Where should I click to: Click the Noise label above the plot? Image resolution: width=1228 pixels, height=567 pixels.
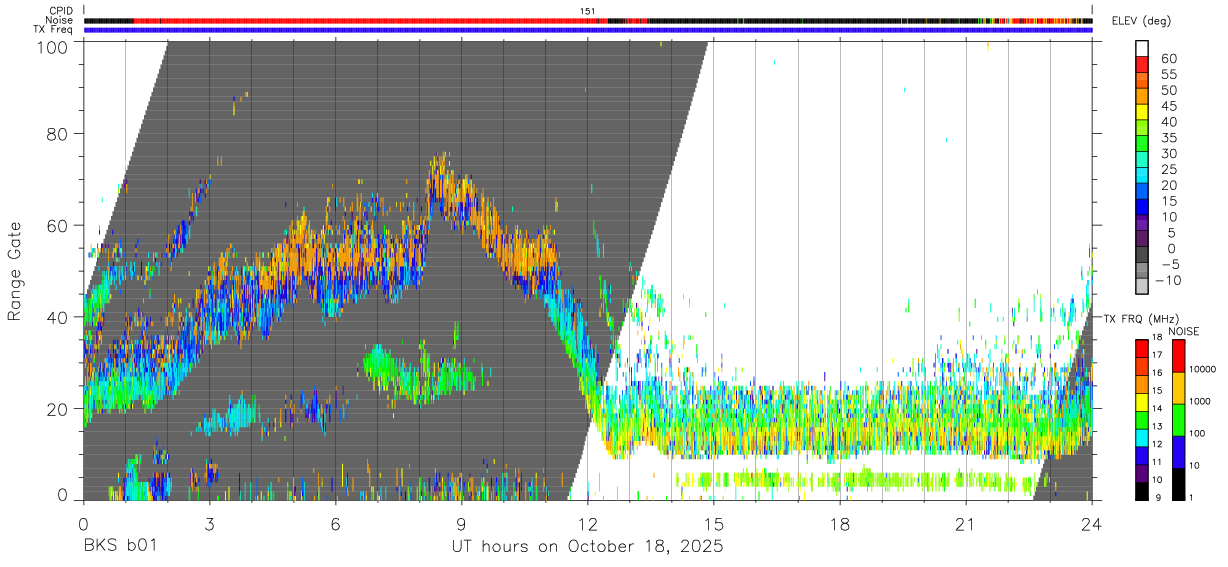coord(61,20)
